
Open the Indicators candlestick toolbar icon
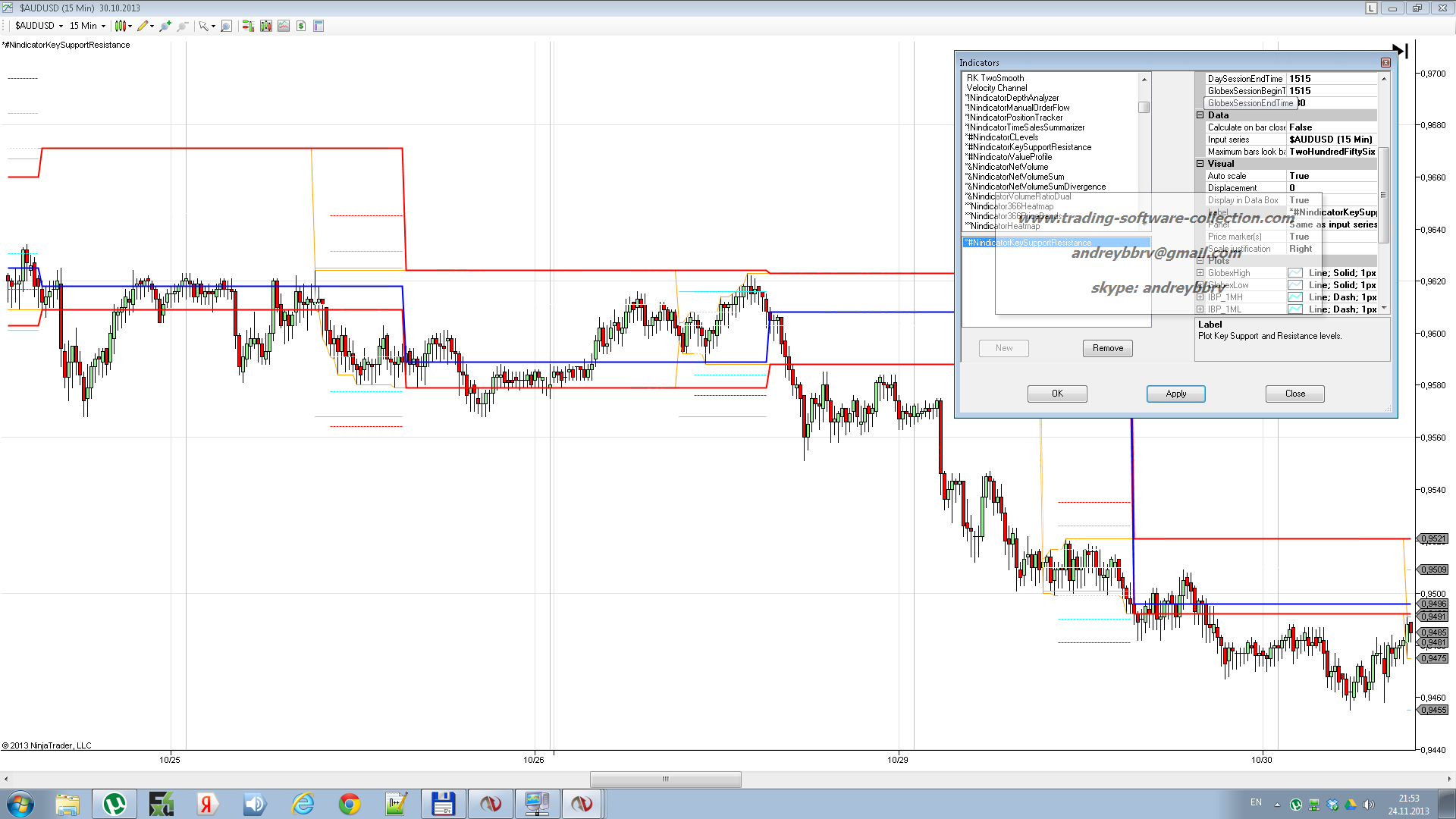(265, 26)
